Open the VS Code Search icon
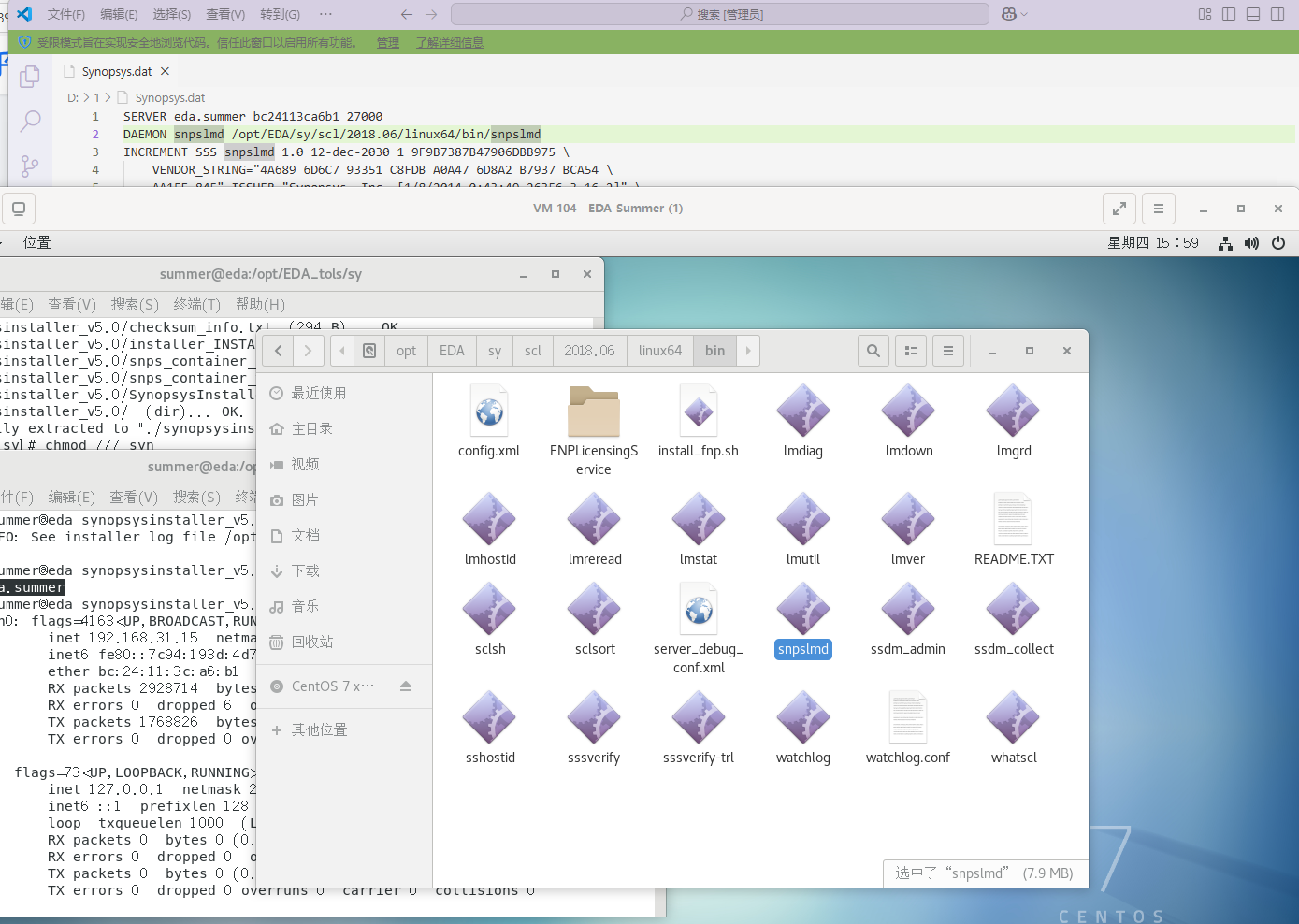 pyautogui.click(x=30, y=121)
